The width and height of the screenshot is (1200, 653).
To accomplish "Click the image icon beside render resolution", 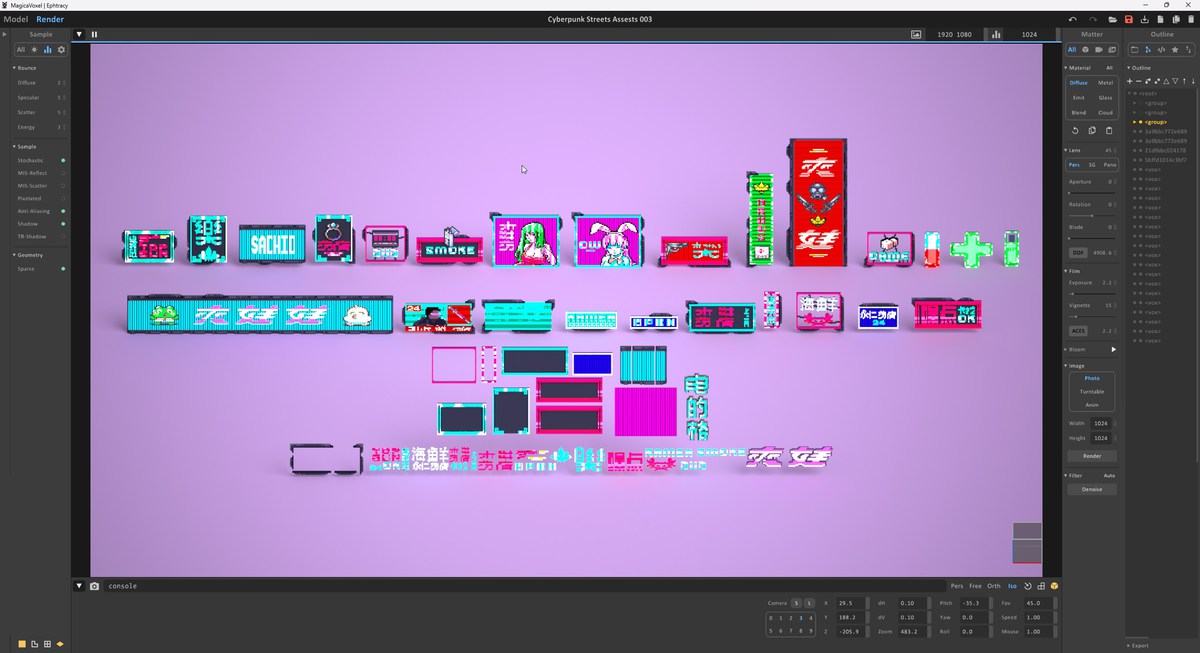I will click(x=916, y=34).
